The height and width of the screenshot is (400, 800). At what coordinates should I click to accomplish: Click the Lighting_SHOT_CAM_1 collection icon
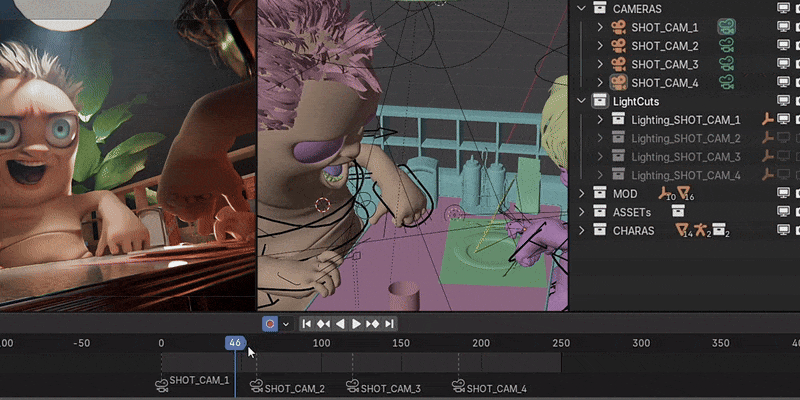click(618, 120)
